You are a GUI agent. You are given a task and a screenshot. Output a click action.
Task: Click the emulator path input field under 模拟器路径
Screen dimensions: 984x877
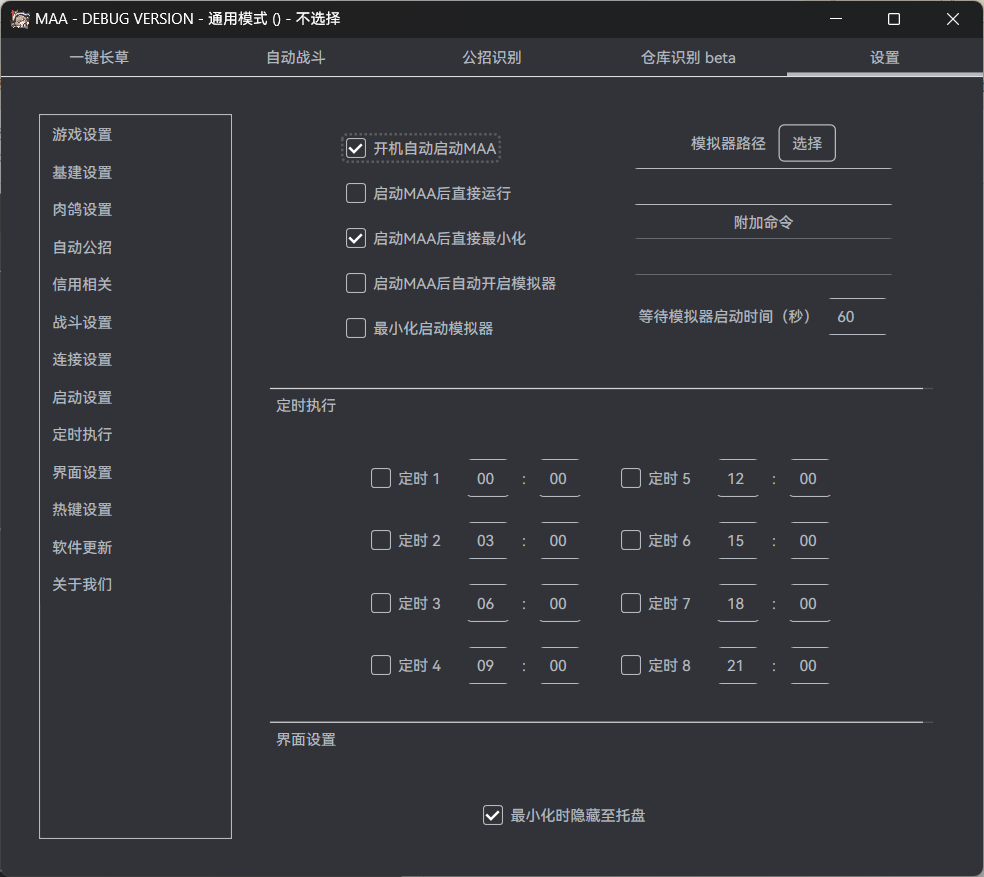coord(763,187)
